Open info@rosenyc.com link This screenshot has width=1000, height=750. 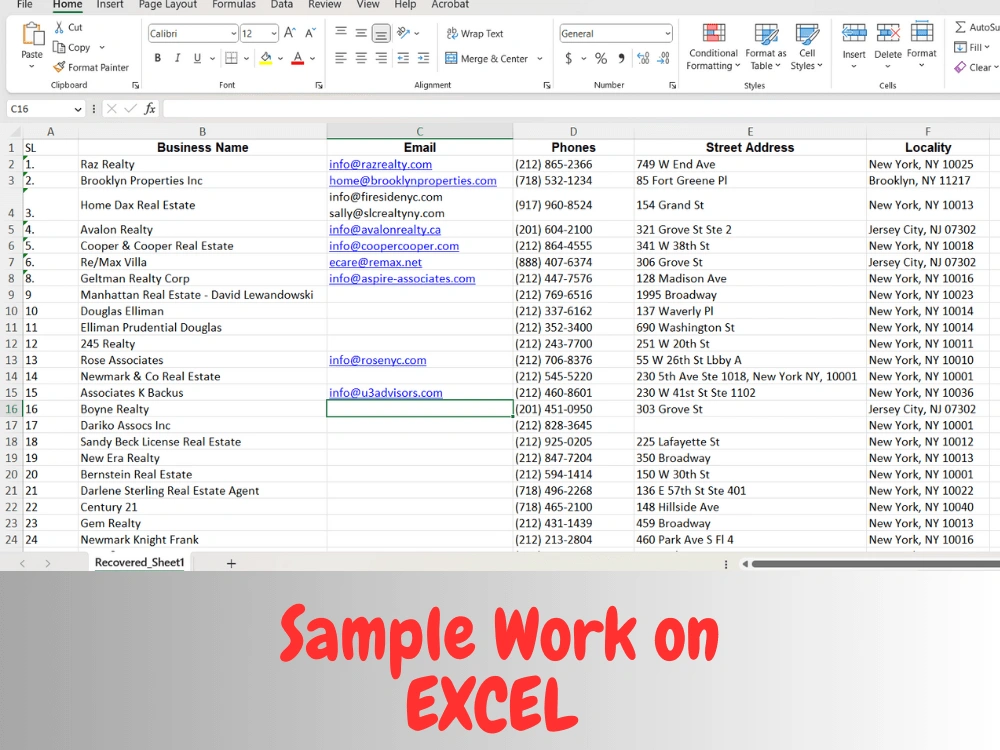tap(378, 360)
